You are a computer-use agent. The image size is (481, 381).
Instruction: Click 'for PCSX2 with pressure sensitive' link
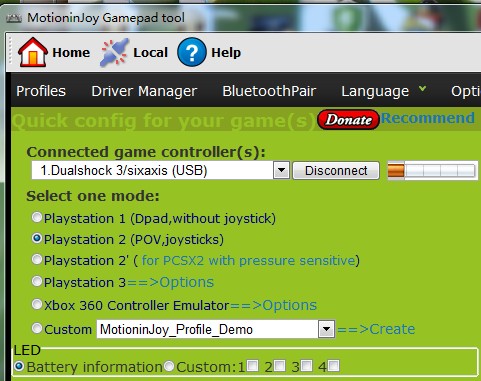pyautogui.click(x=248, y=260)
